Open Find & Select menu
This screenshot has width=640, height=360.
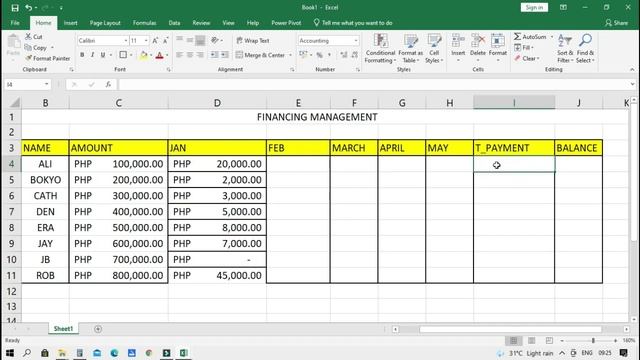(x=585, y=49)
